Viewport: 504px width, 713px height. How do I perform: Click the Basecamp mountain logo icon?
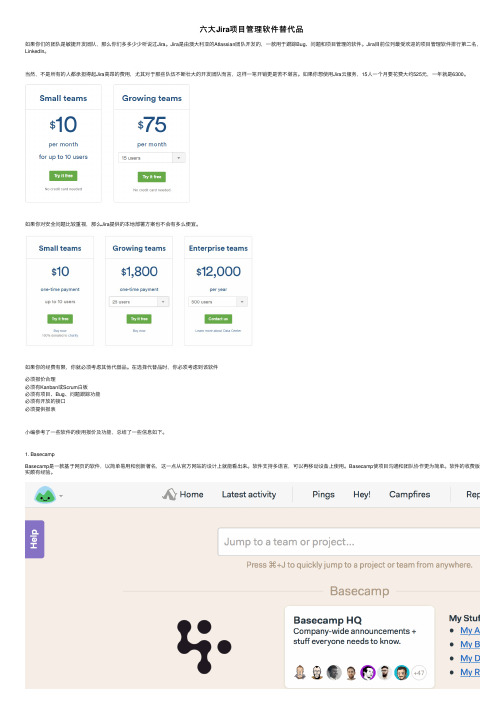(45, 495)
